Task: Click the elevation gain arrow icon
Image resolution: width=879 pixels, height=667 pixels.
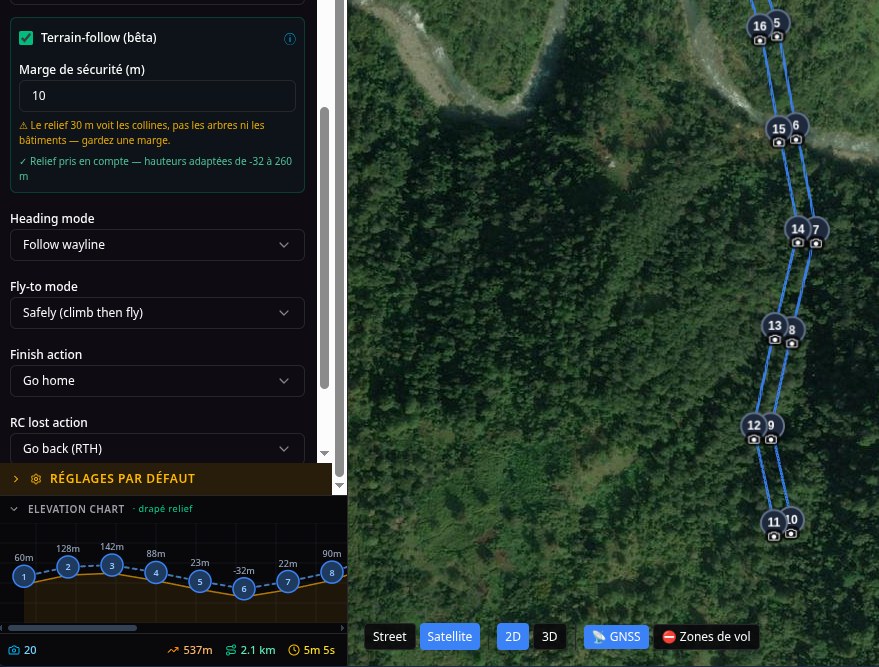Action: coord(173,650)
